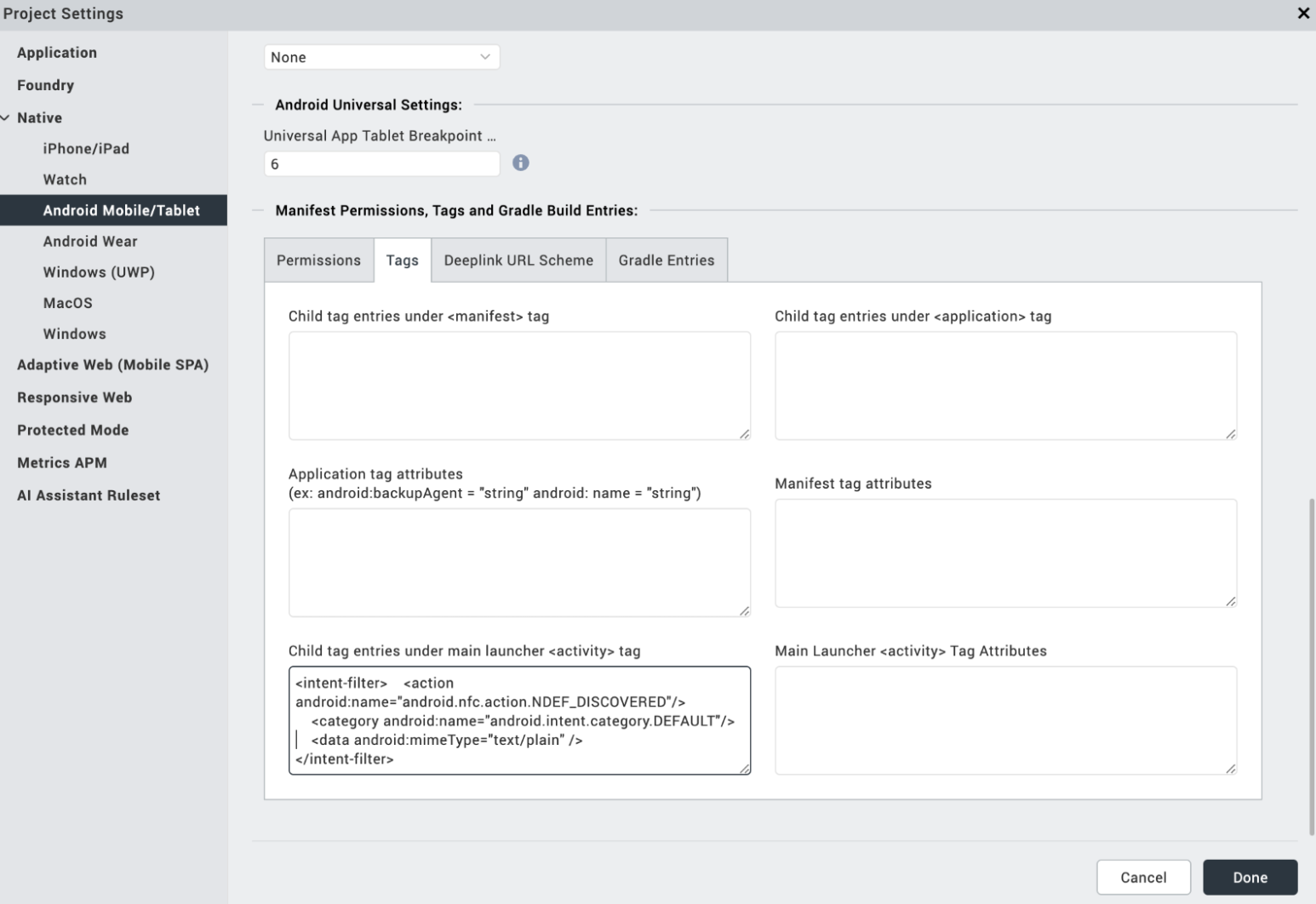This screenshot has width=1316, height=904.
Task: Click the manifest child tag entries box
Action: point(519,386)
